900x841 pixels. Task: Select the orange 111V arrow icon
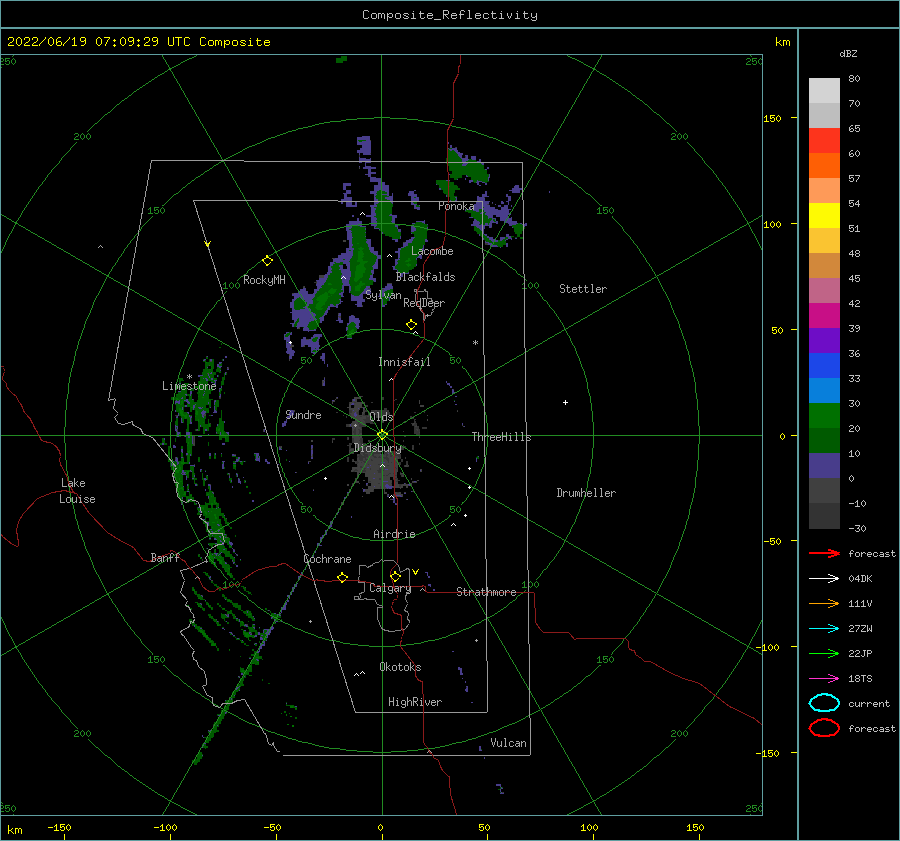(x=824, y=603)
